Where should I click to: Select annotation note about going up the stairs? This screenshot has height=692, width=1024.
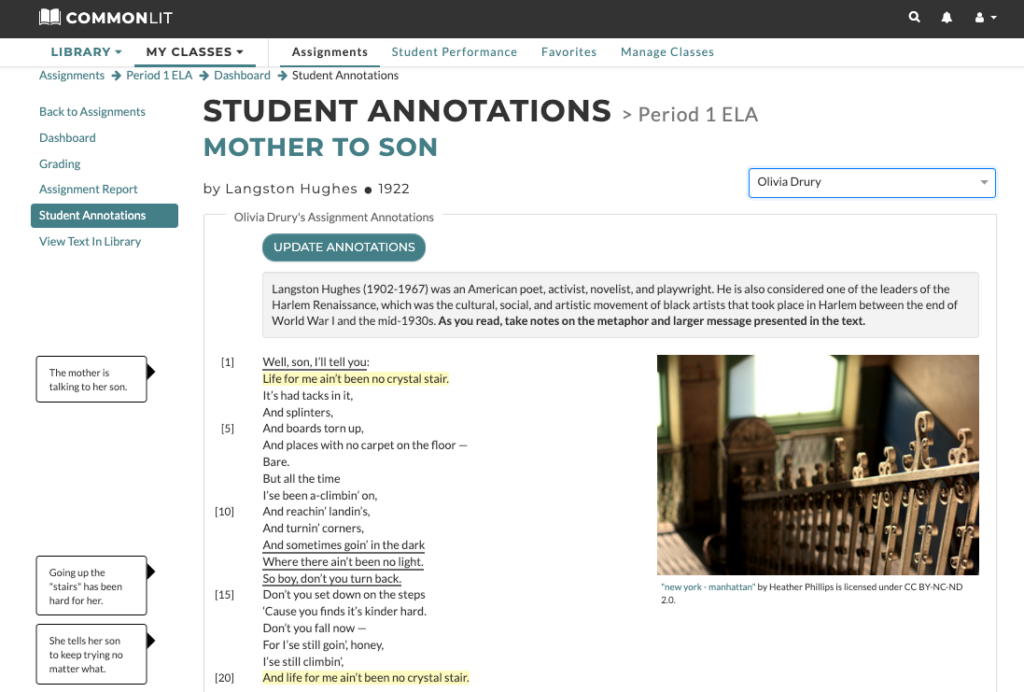[x=91, y=586]
